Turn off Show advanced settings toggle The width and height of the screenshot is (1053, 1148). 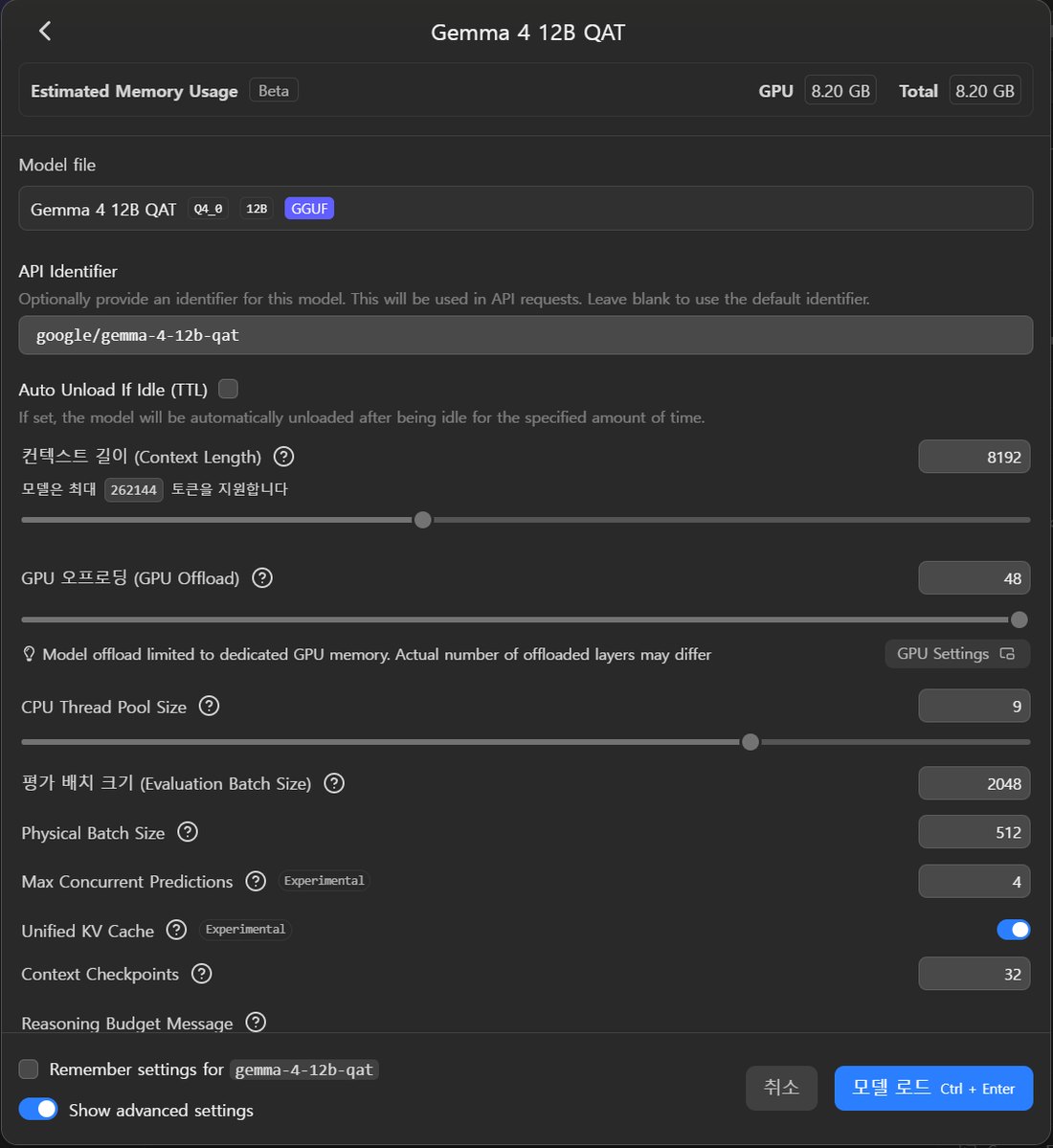coord(38,1109)
